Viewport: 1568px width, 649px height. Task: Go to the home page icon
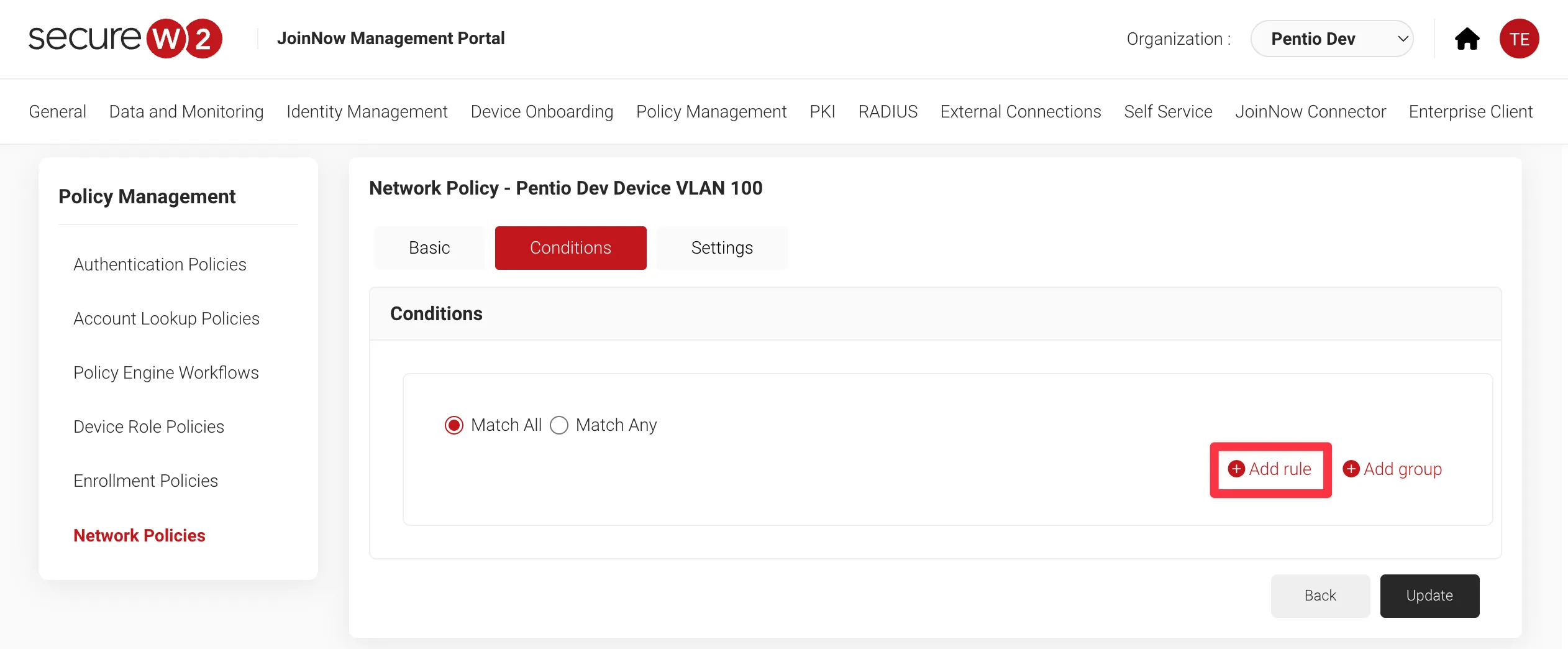tap(1467, 39)
